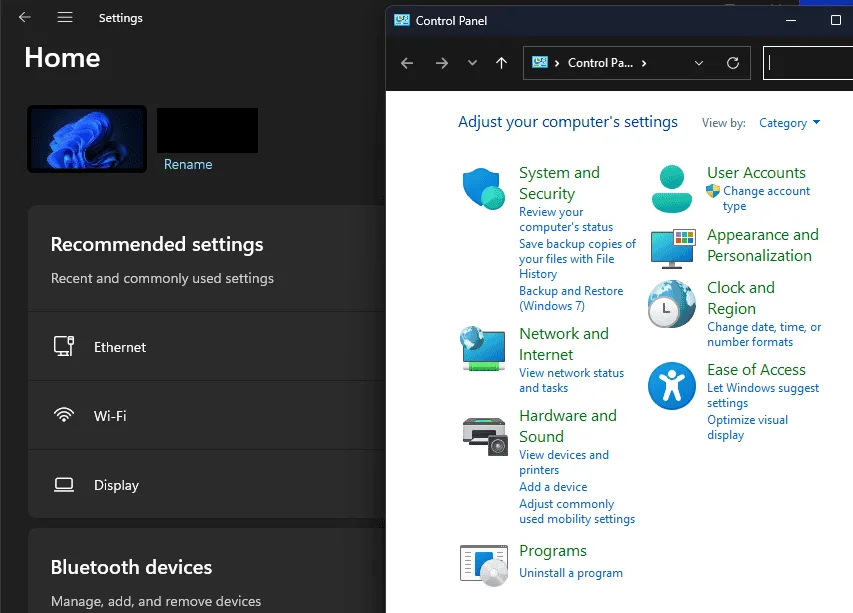Click the User Accounts person icon
The image size is (853, 613).
pos(672,189)
